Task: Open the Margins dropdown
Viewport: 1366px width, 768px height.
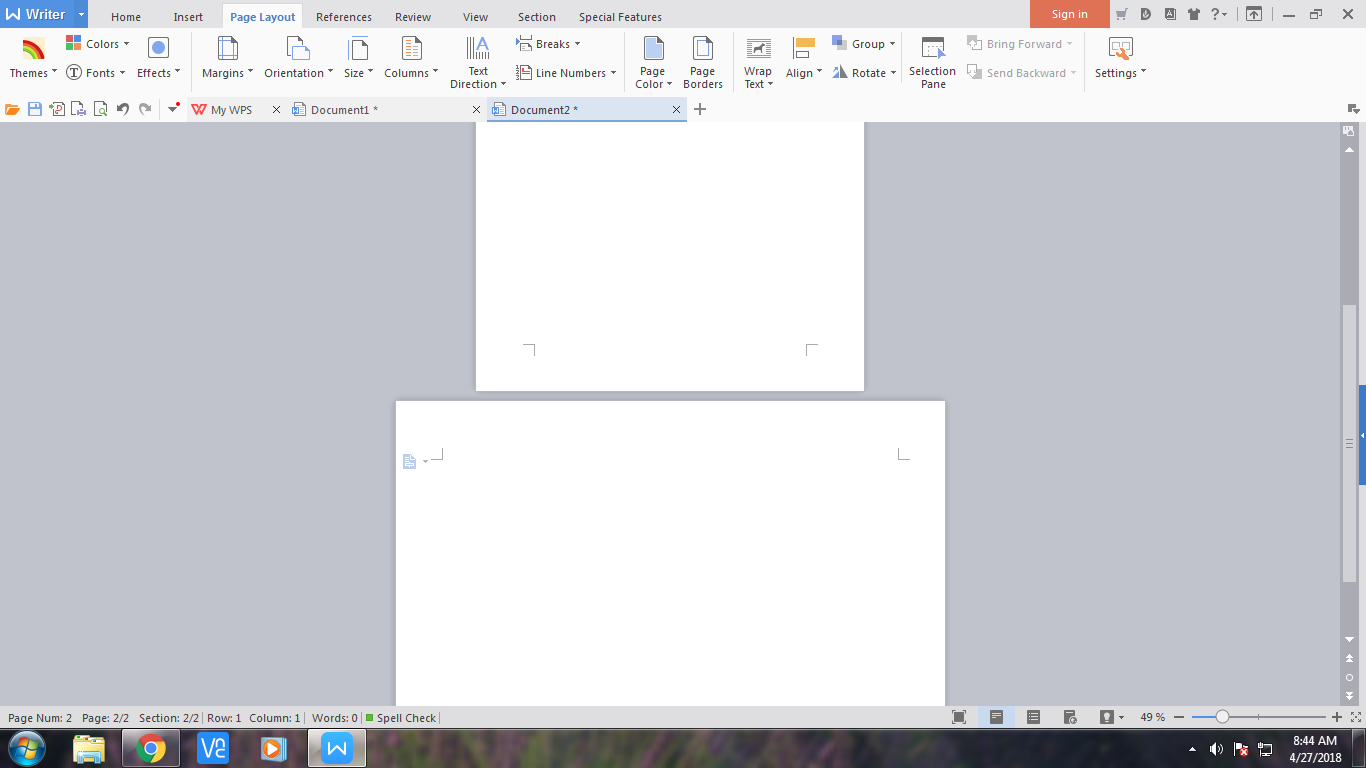Action: (x=226, y=60)
